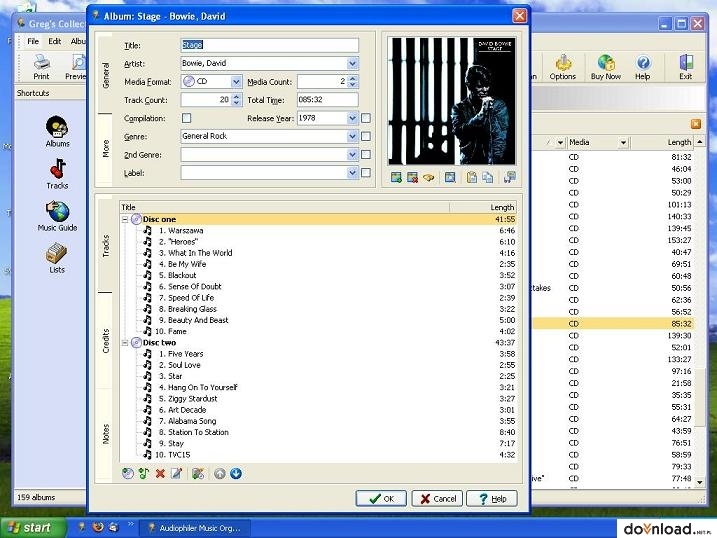Open Albums shortcut in sidebar
717x538 pixels.
[57, 132]
